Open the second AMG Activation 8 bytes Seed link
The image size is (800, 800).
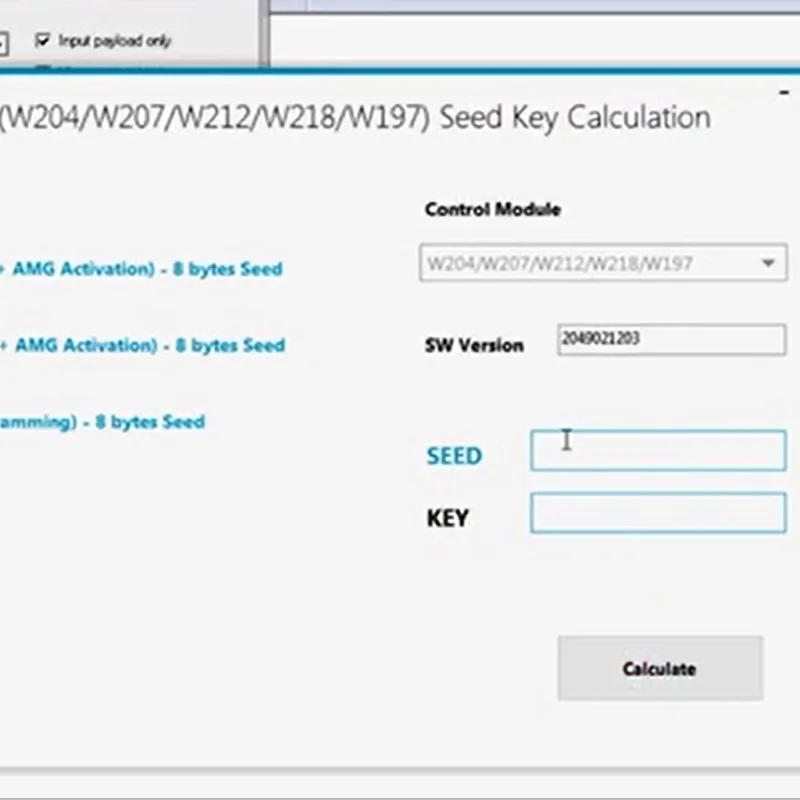coord(142,345)
